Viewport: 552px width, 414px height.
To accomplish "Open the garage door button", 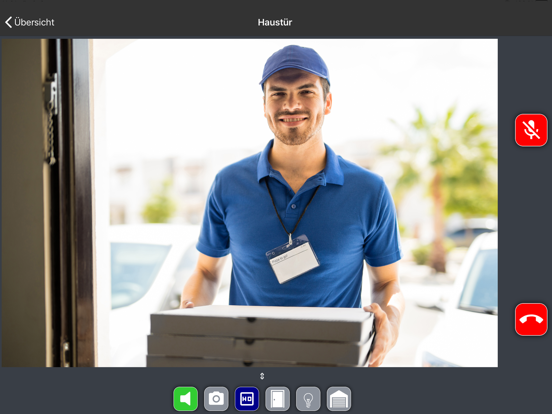I will point(339,399).
